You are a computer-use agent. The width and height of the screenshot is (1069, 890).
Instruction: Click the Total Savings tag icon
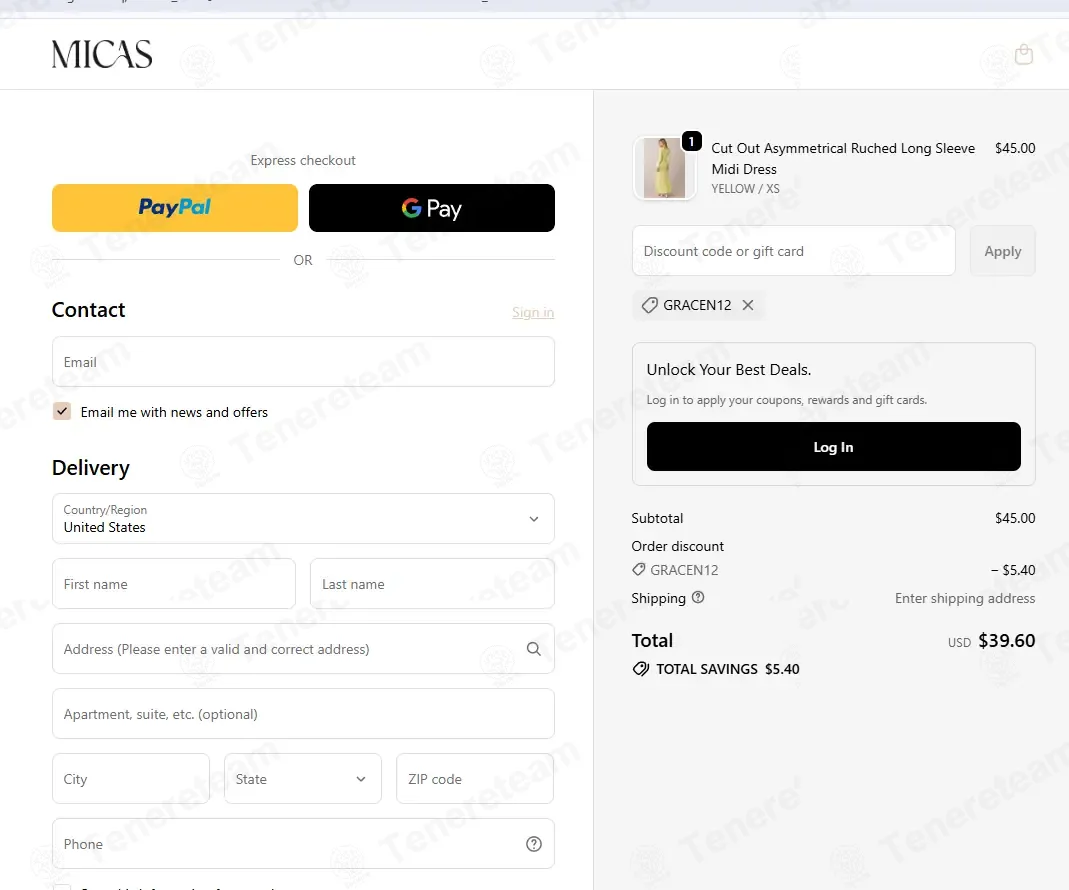(x=641, y=669)
